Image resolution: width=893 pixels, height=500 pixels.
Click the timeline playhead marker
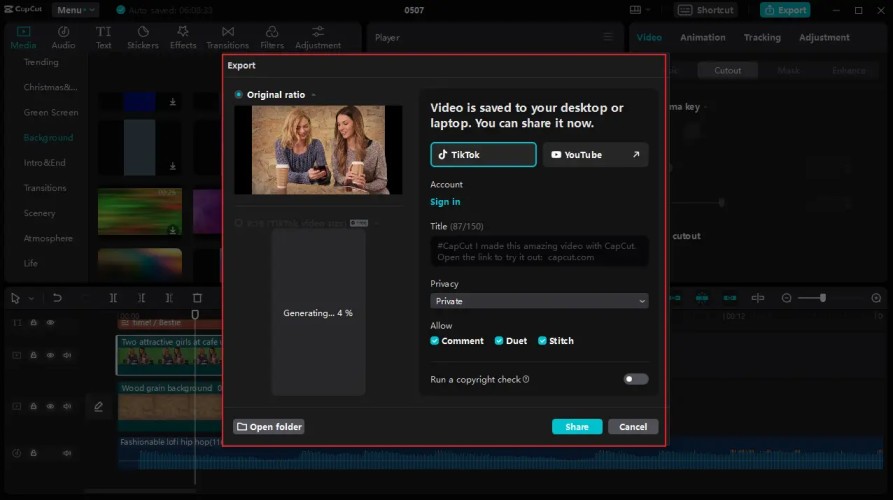click(x=195, y=314)
